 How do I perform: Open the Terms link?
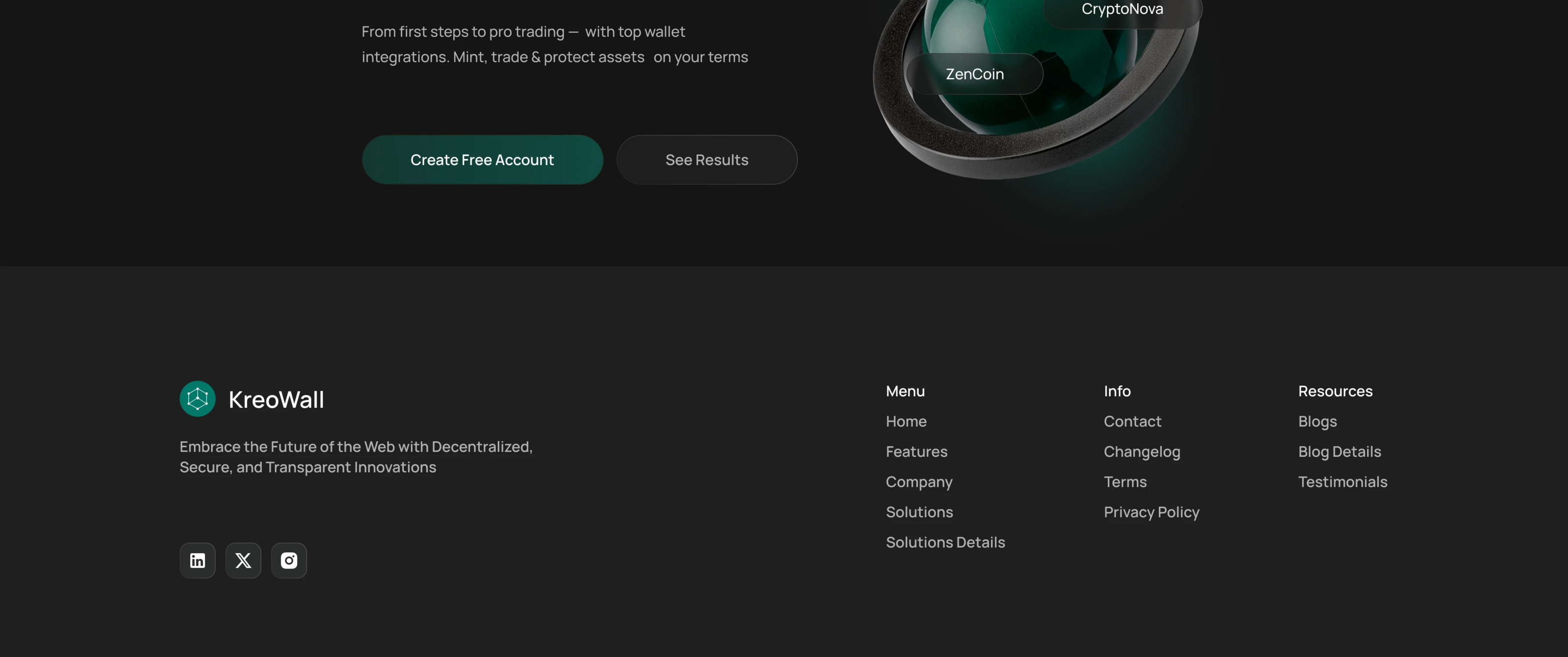(x=1125, y=481)
